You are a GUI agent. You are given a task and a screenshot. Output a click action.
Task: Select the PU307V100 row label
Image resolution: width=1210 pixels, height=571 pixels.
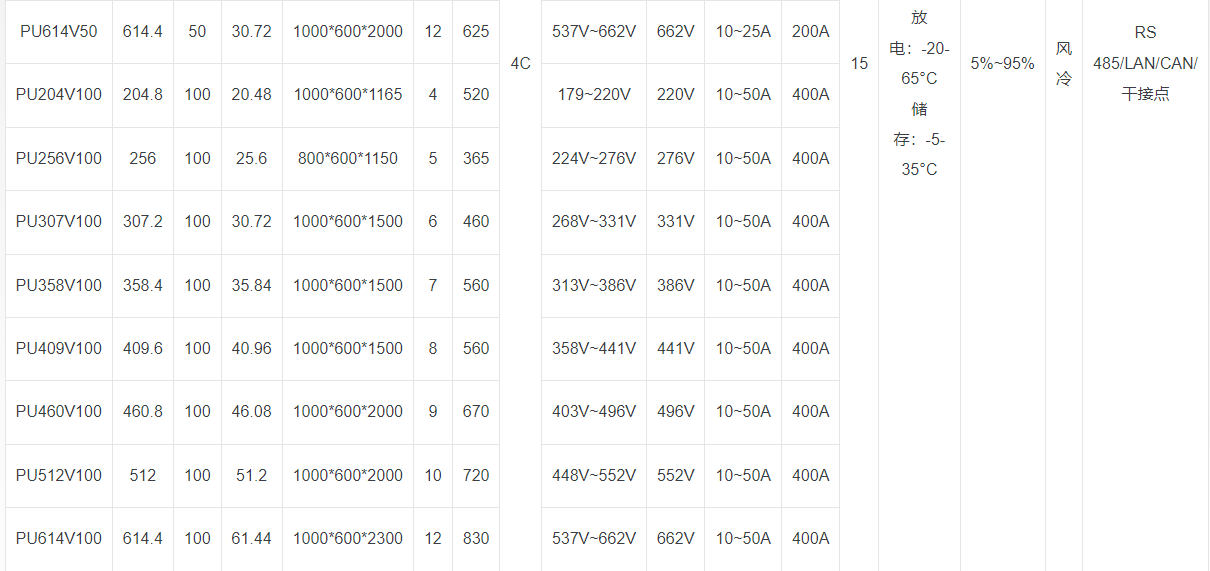[59, 221]
